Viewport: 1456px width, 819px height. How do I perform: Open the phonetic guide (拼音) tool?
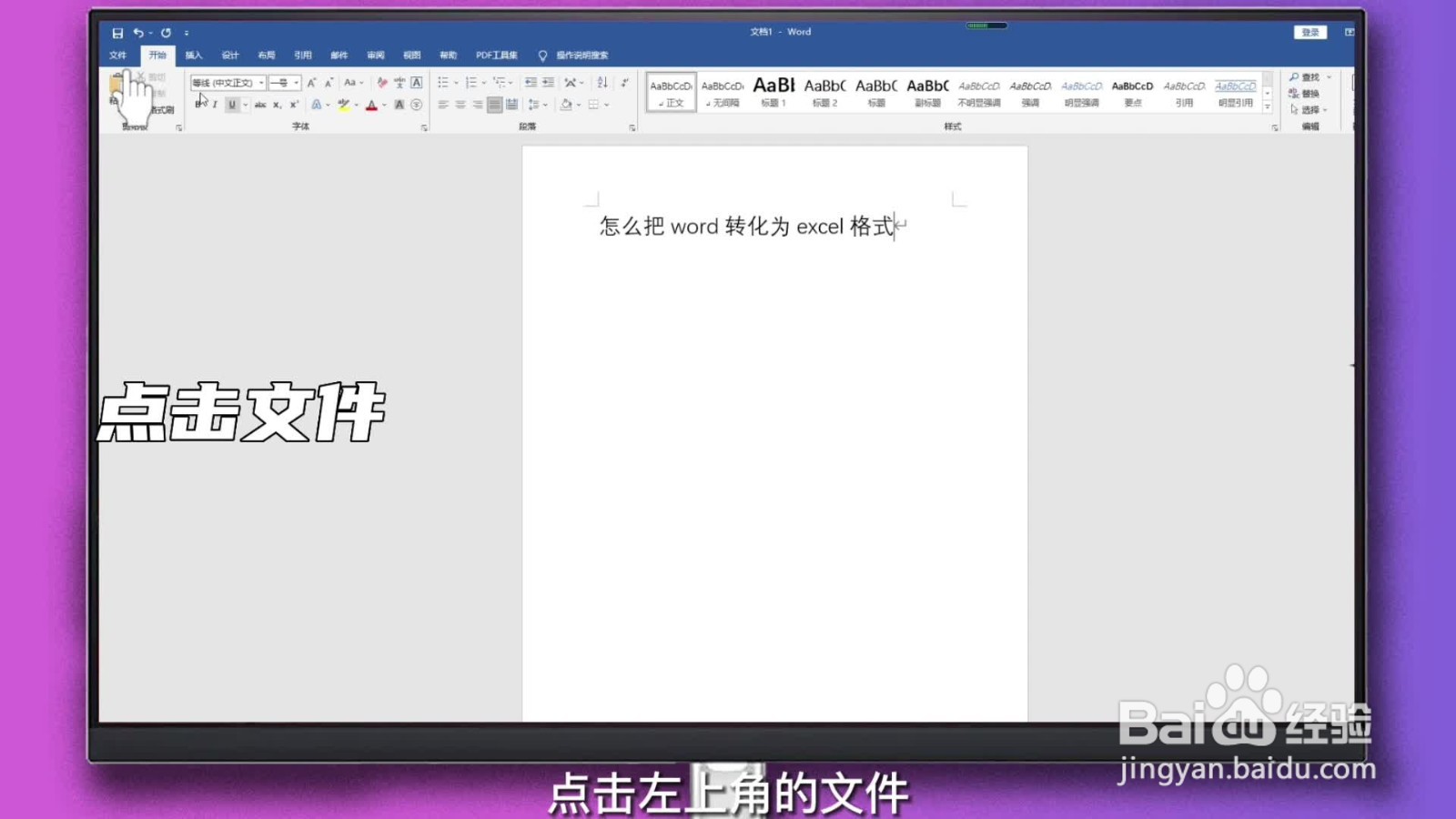click(x=399, y=83)
